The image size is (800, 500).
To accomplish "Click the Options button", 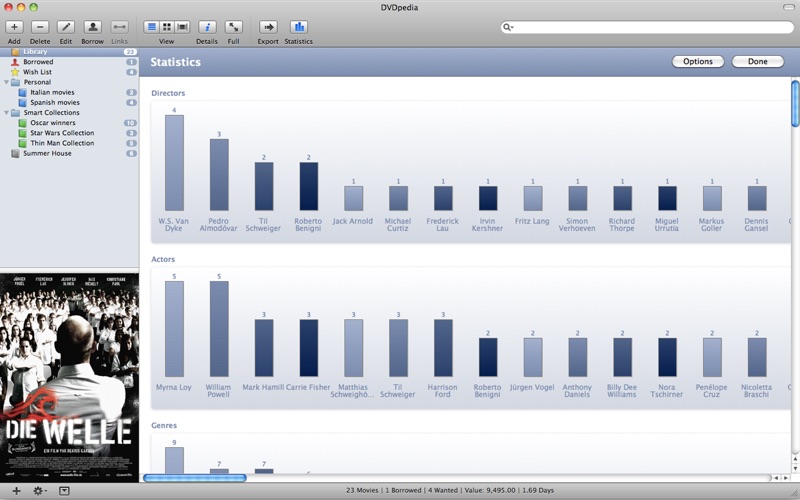I will point(698,62).
